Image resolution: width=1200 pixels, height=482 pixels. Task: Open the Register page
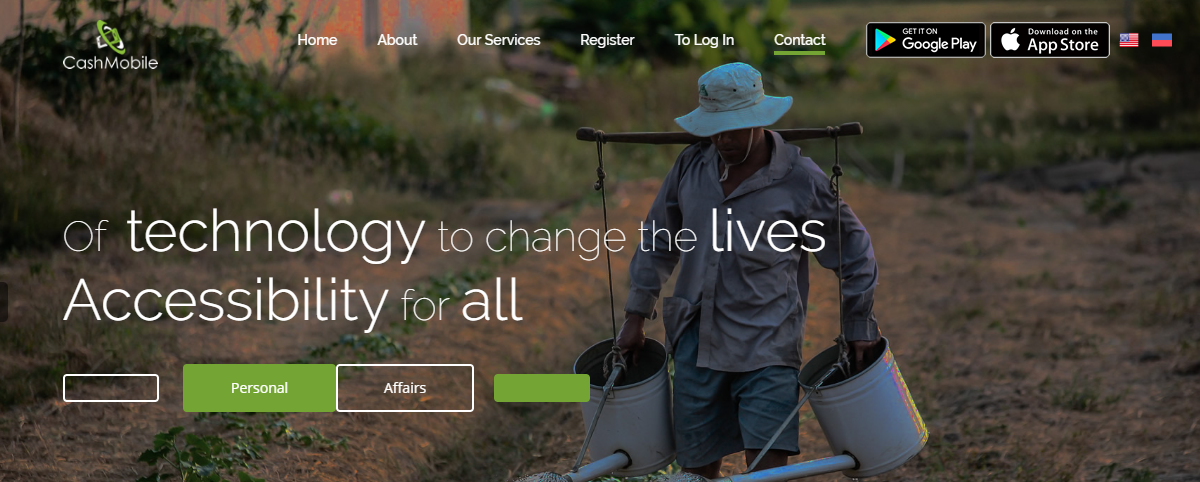(607, 40)
